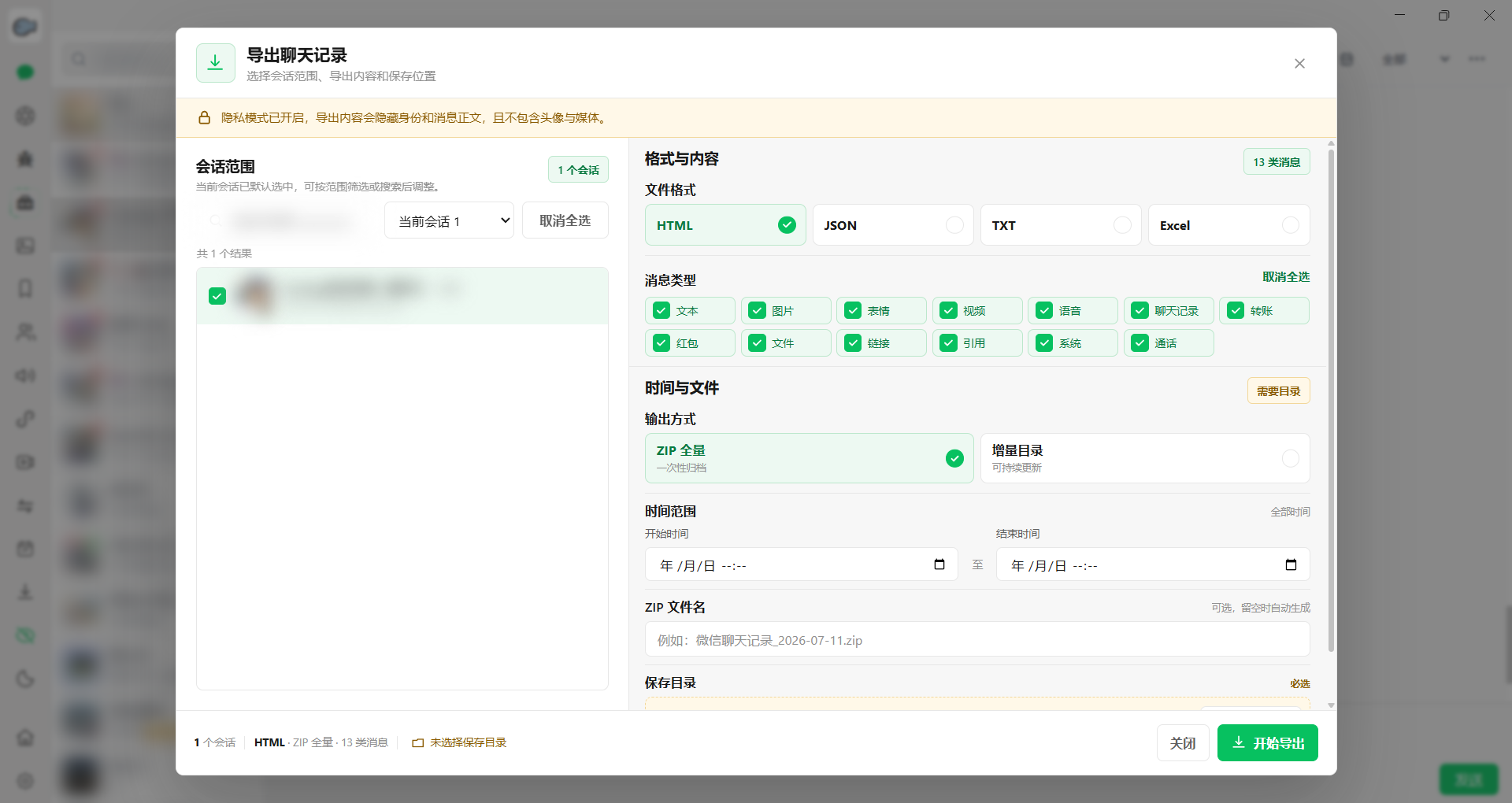Click the 全部时间 link
The height and width of the screenshot is (803, 1512).
click(1290, 512)
